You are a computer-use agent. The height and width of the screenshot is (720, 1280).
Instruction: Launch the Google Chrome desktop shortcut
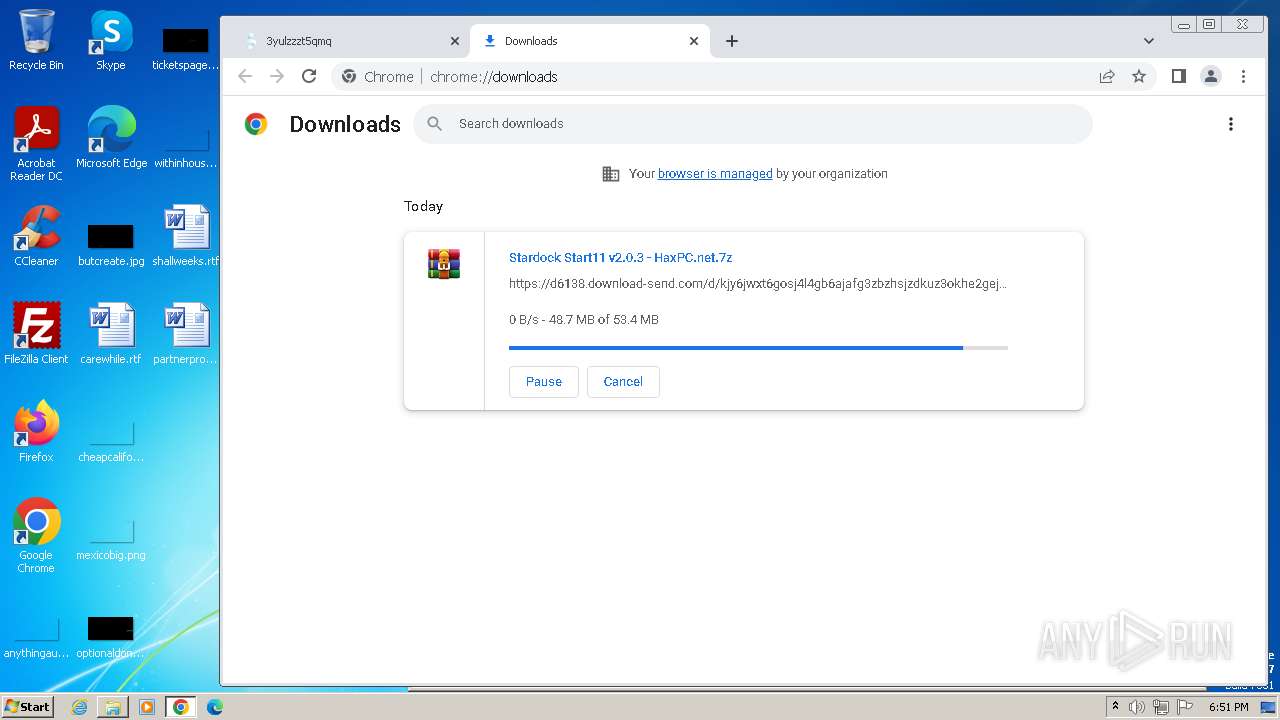[x=36, y=536]
